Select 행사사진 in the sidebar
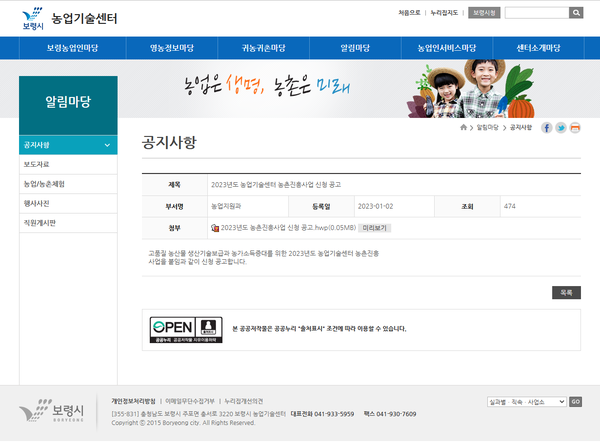This screenshot has height=443, width=600. coord(68,204)
